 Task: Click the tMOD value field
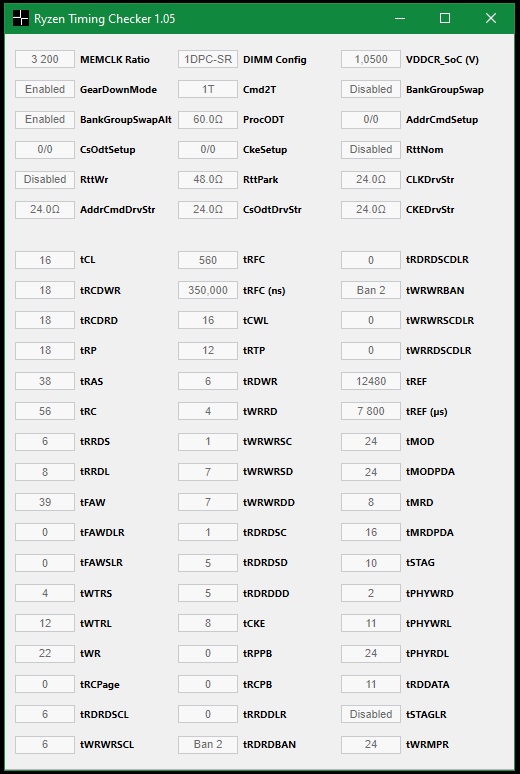tap(371, 441)
